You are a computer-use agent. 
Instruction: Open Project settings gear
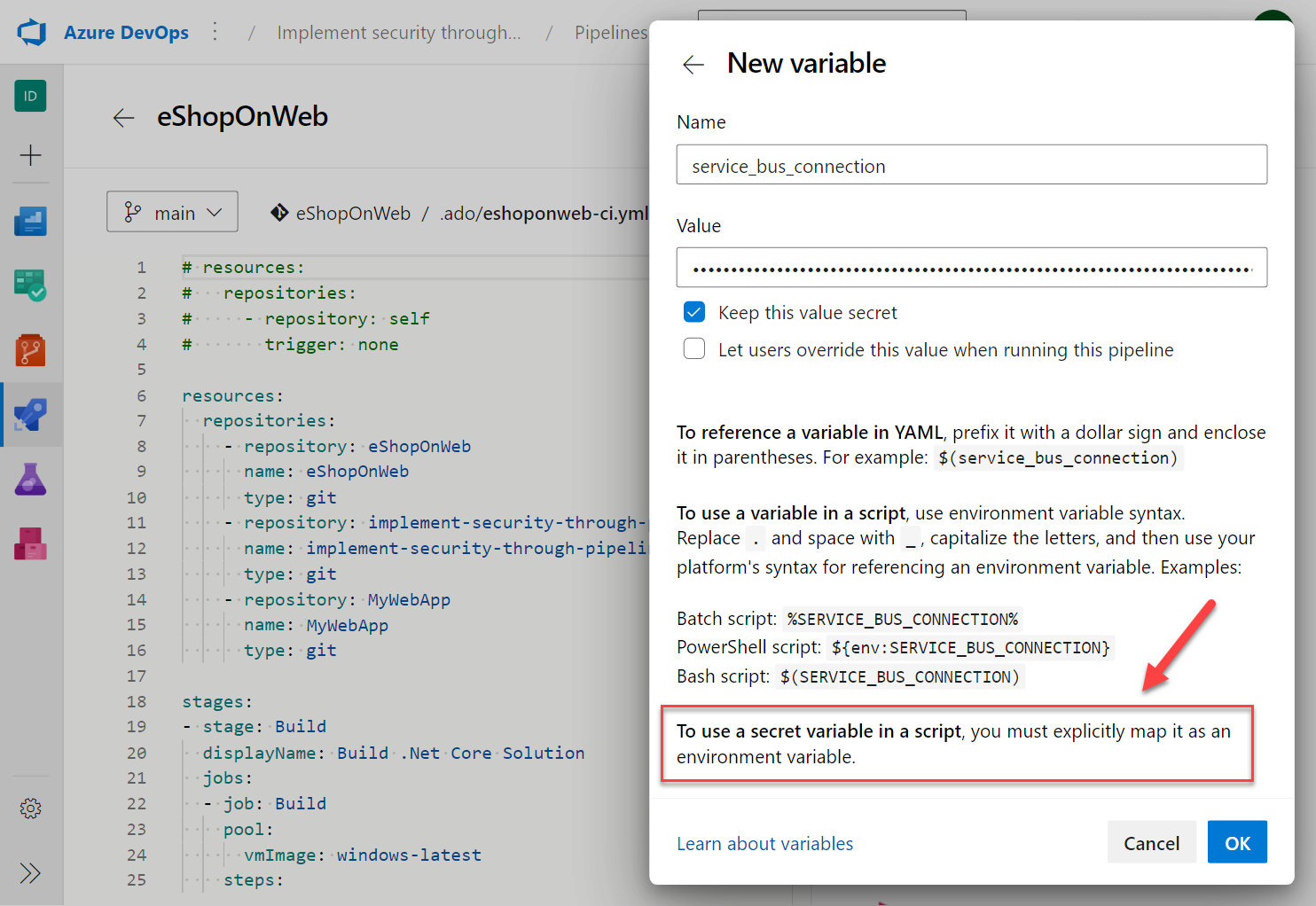pyautogui.click(x=30, y=808)
